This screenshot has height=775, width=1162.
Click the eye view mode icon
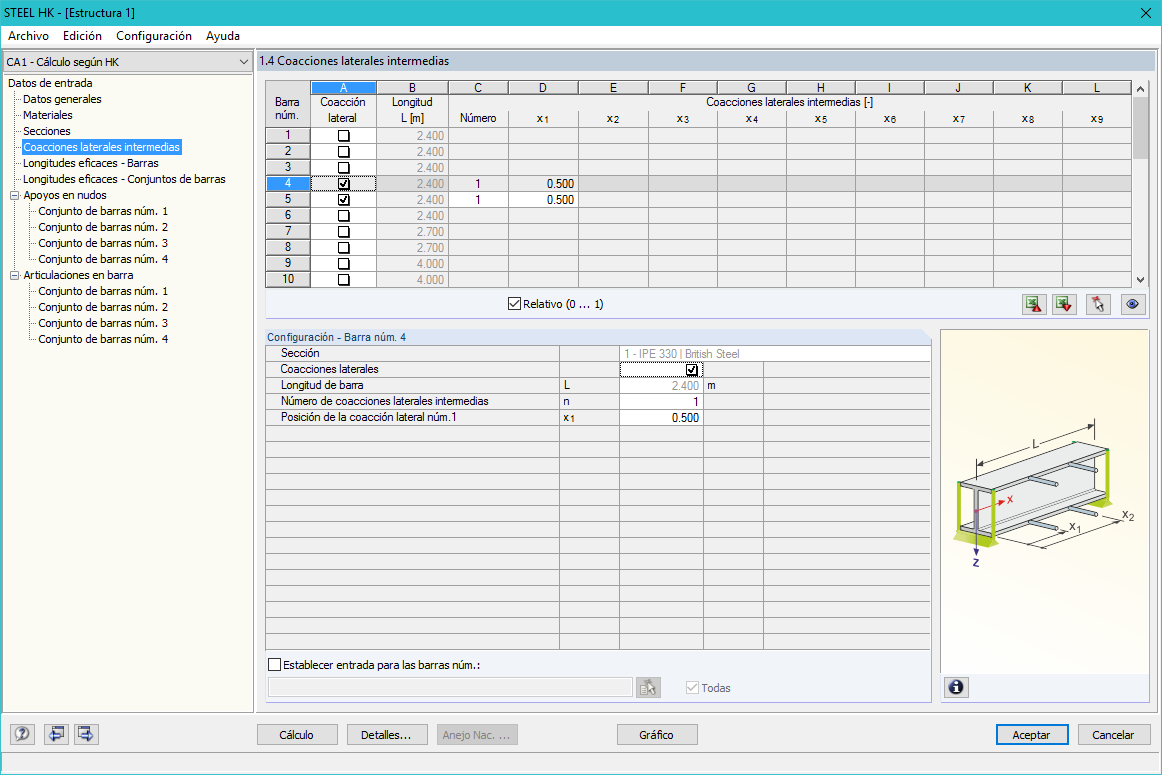point(1132,304)
